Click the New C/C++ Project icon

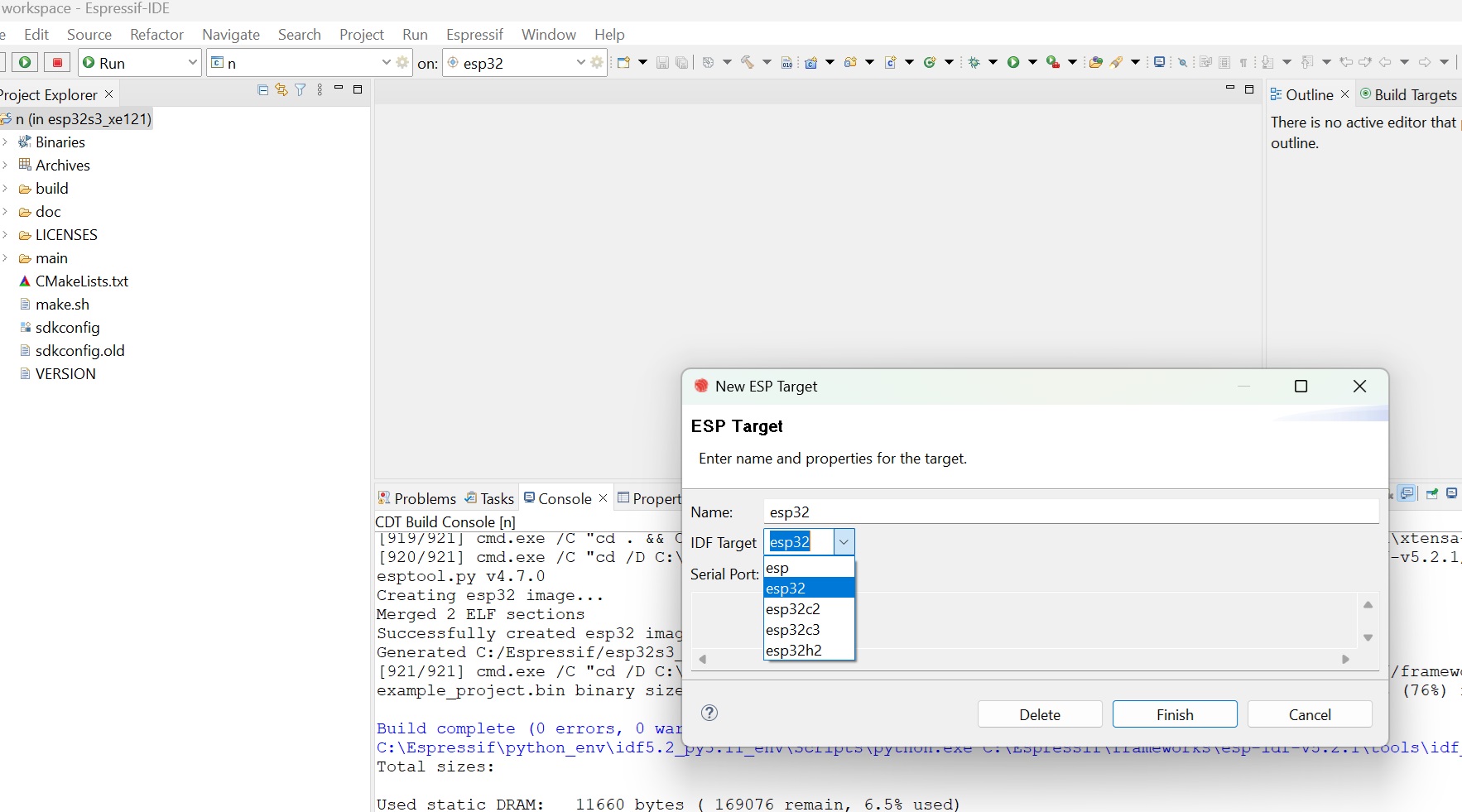pyautogui.click(x=810, y=62)
